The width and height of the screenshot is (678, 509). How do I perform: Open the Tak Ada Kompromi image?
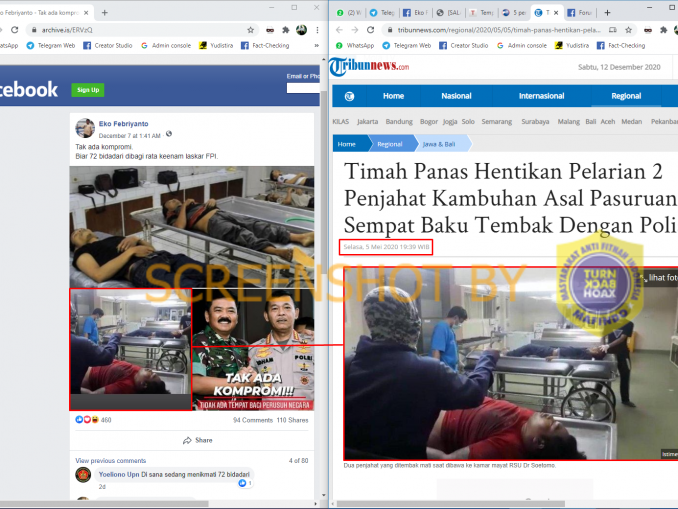coord(253,349)
